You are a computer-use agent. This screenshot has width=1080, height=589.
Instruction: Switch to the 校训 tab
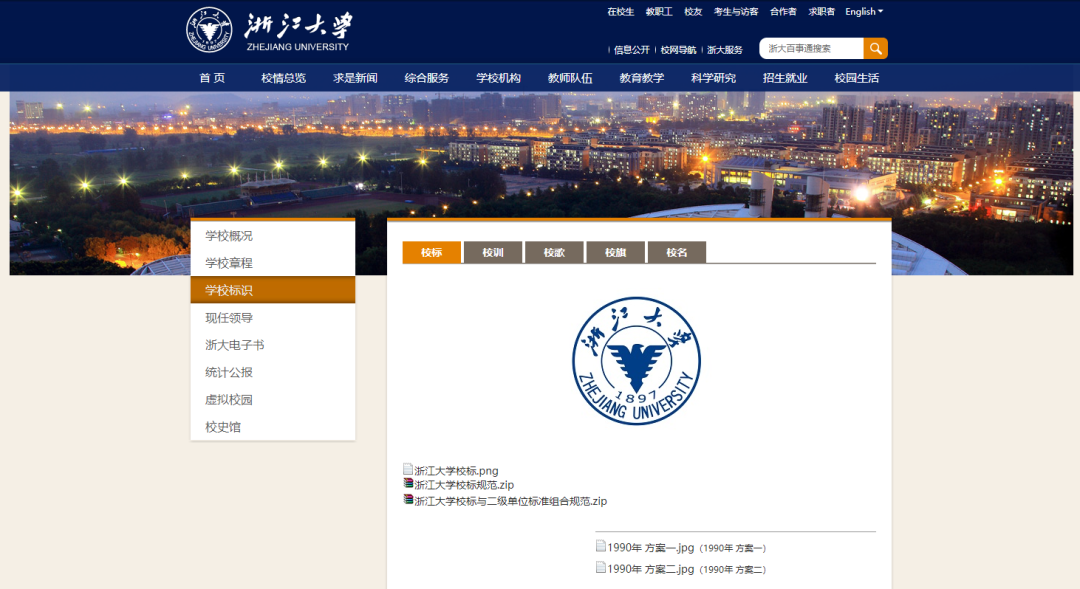(492, 253)
